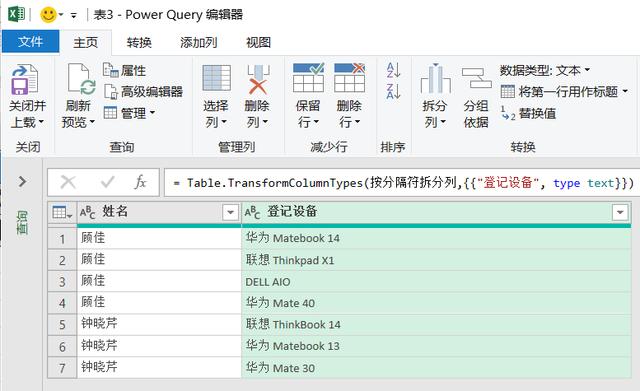Expand the 删除列 dropdown arrow
The width and height of the screenshot is (640, 391).
265,122
